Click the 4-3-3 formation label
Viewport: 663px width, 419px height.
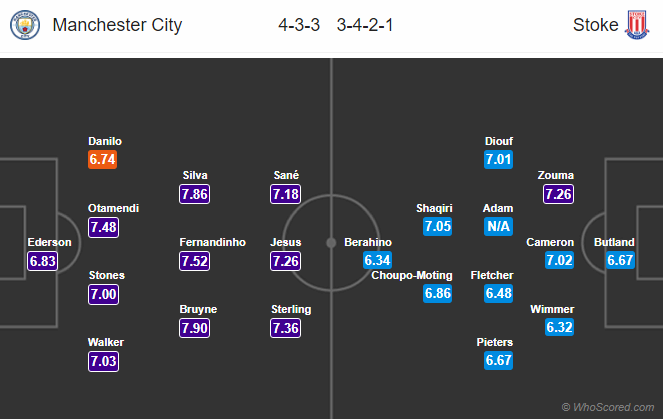pyautogui.click(x=301, y=25)
